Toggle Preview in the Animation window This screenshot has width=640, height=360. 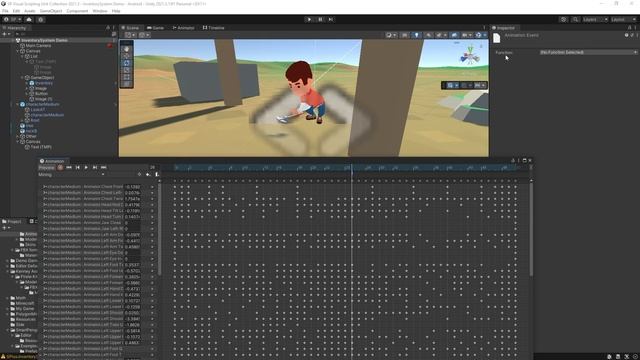coord(47,167)
